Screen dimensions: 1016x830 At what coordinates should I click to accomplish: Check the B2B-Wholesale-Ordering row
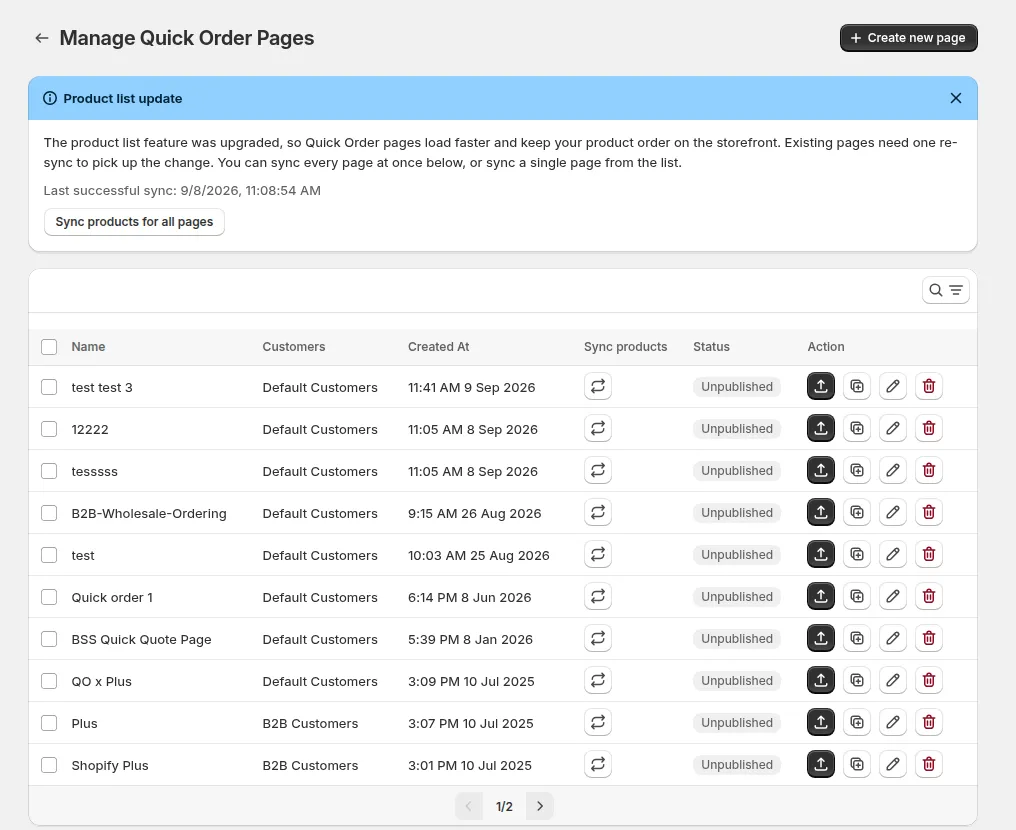(x=49, y=514)
